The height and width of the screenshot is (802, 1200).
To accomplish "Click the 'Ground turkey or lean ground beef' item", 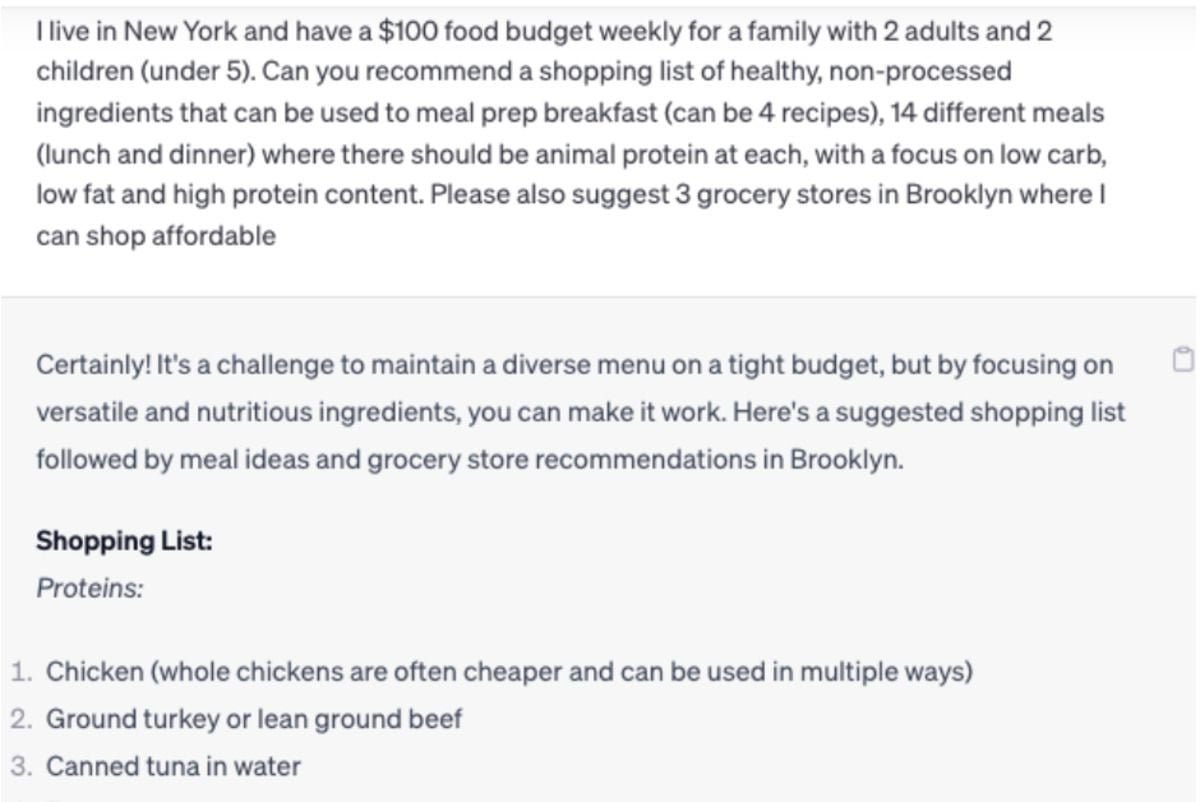I will (254, 719).
